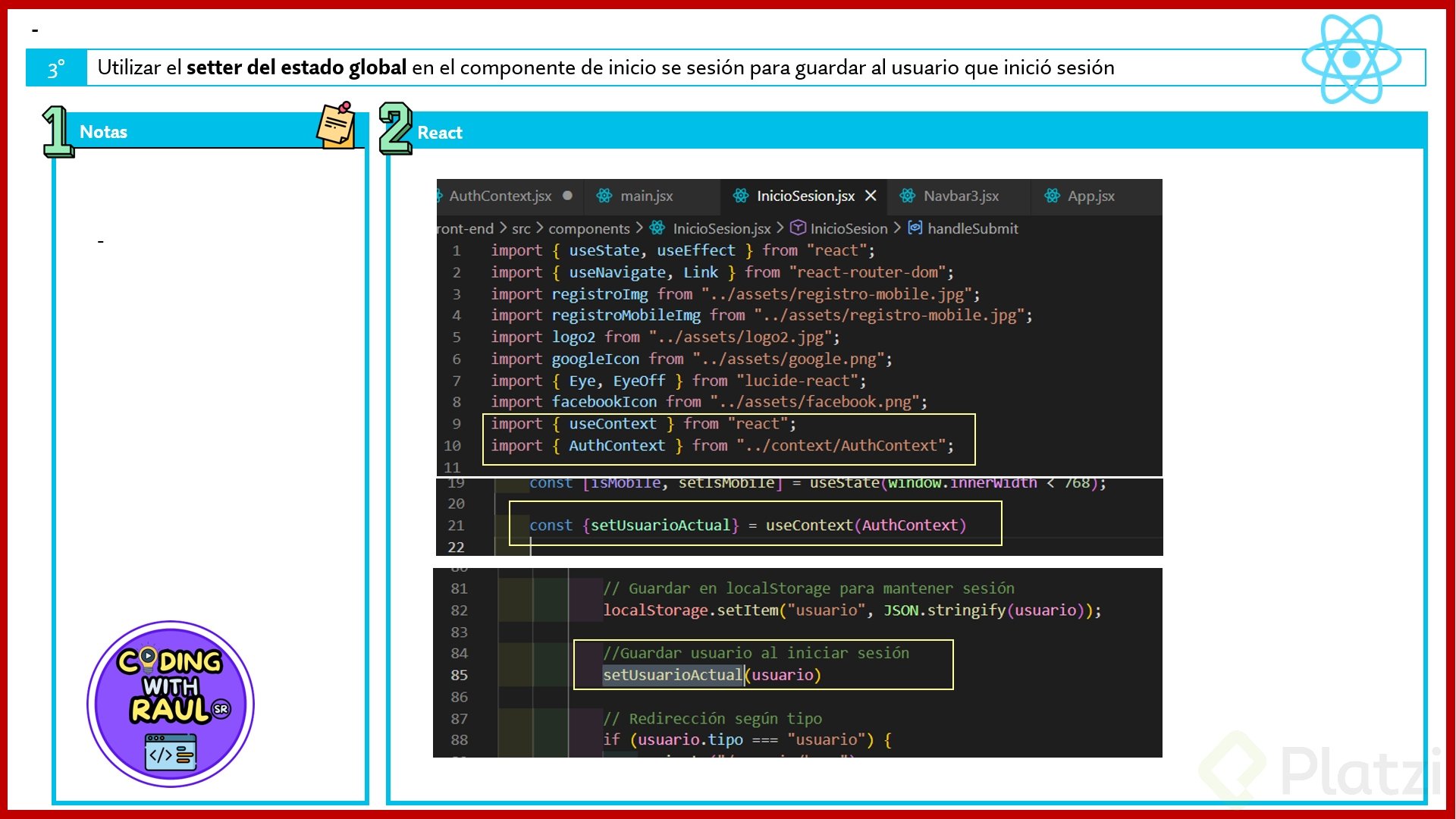Click the Platzi watermark logo

pyautogui.click(x=1323, y=770)
